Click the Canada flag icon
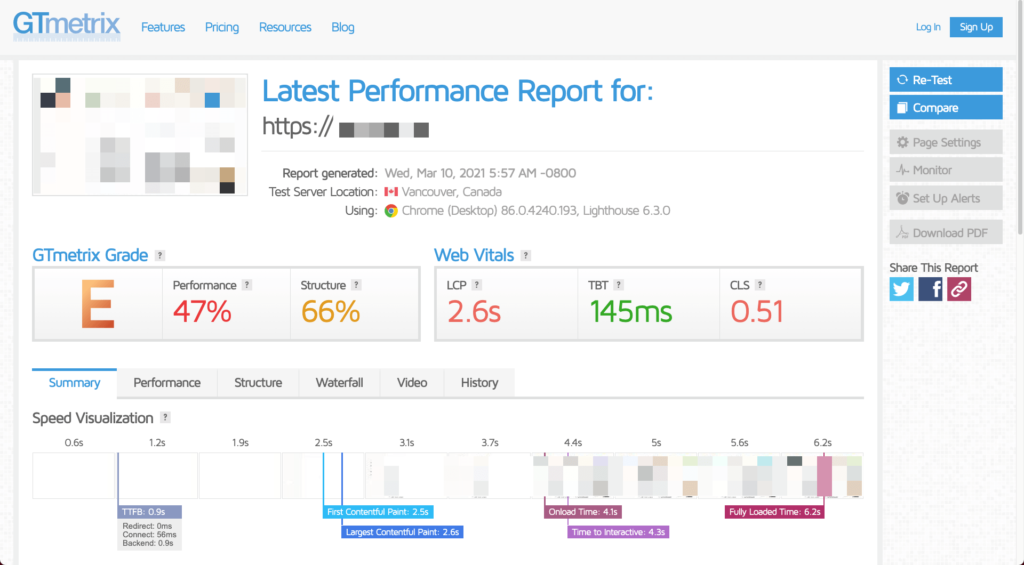Image resolution: width=1024 pixels, height=565 pixels. point(391,192)
